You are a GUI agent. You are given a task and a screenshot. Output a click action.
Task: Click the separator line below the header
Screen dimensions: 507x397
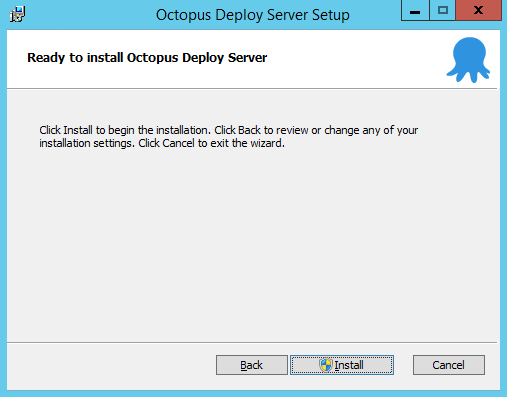[252, 89]
